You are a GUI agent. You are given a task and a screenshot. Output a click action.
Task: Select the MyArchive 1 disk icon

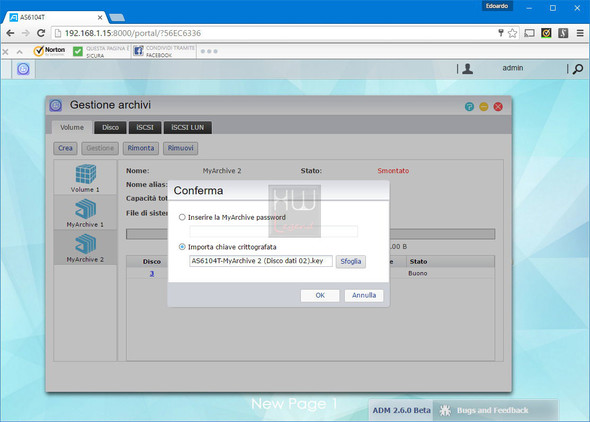point(86,209)
